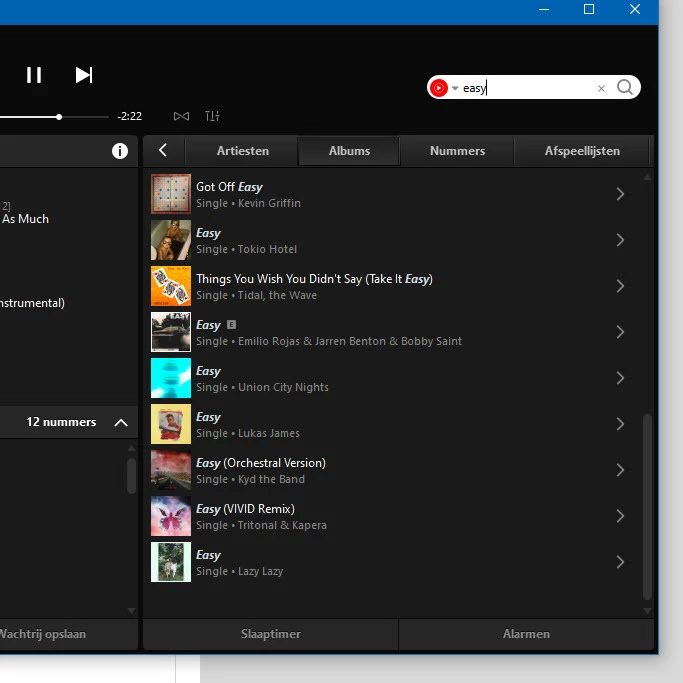
Task: Open Lukas James Easy cover thumbnail
Action: click(x=171, y=424)
